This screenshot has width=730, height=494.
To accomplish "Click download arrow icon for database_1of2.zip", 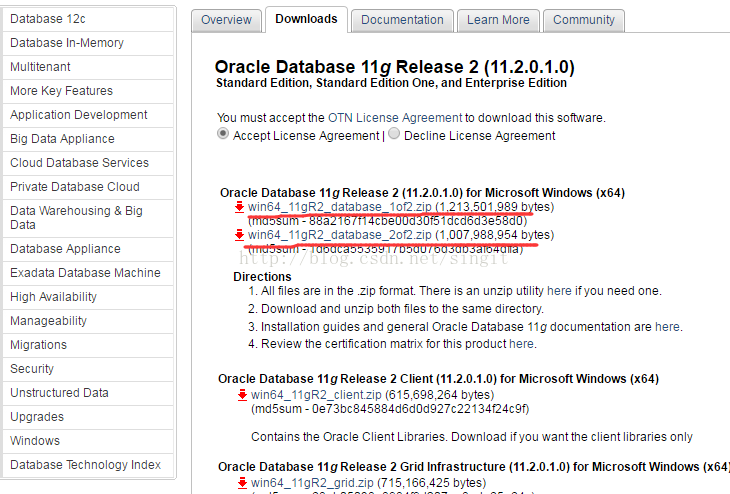I will 239,207.
